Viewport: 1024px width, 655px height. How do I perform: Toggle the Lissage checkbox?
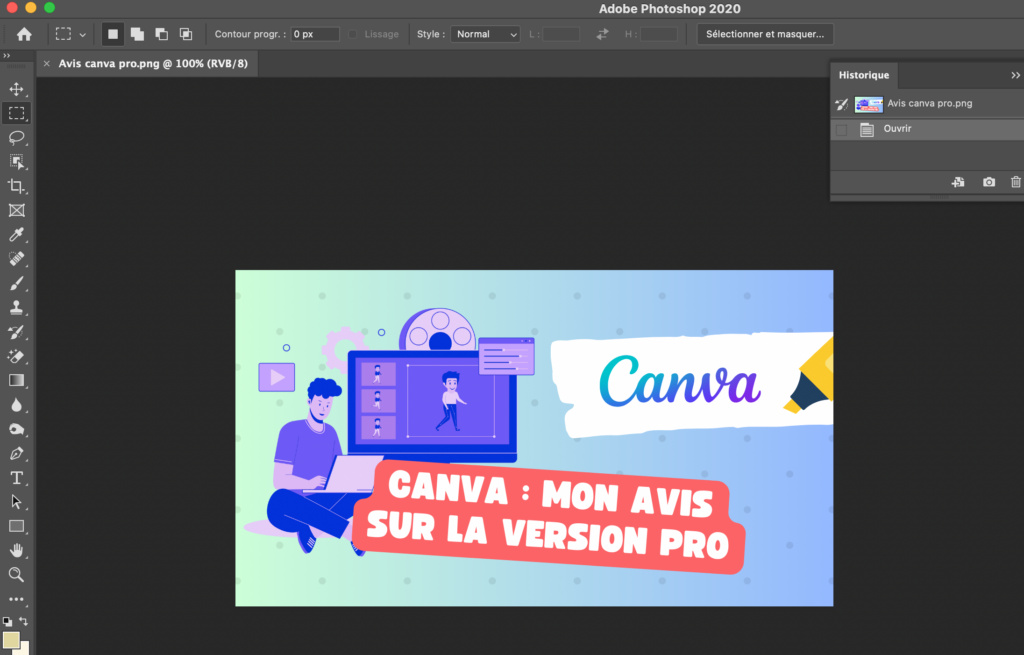pos(353,34)
